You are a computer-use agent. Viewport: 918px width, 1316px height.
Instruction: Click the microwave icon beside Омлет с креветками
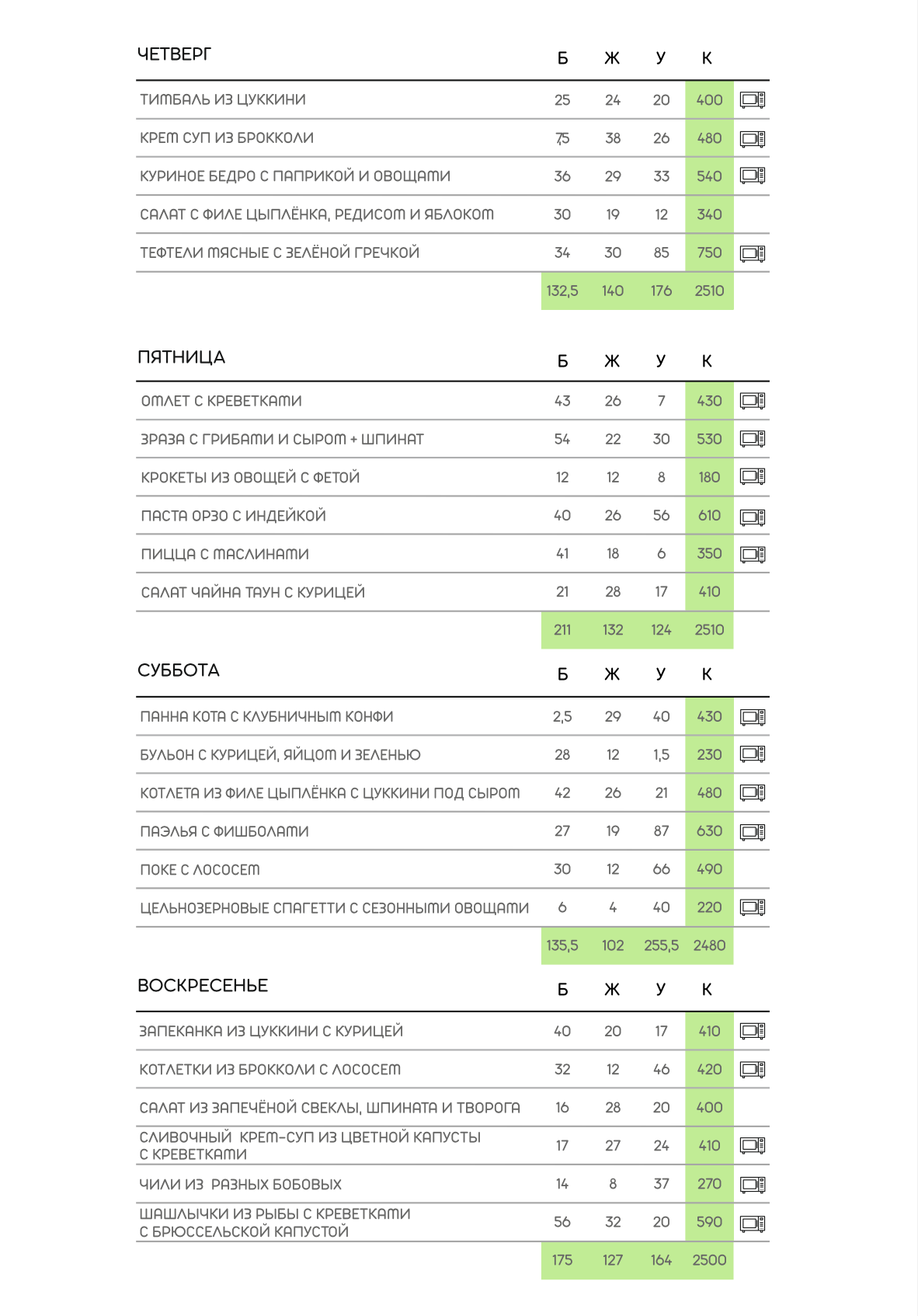pyautogui.click(x=753, y=401)
